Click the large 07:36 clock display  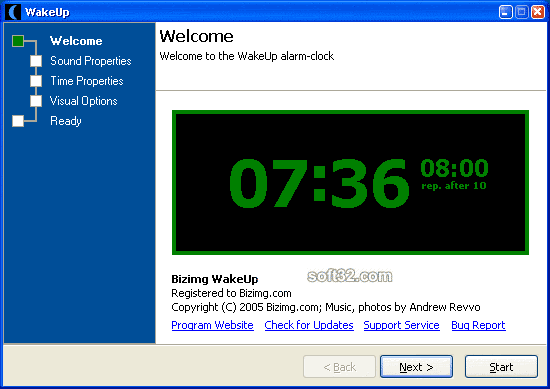[x=319, y=183]
